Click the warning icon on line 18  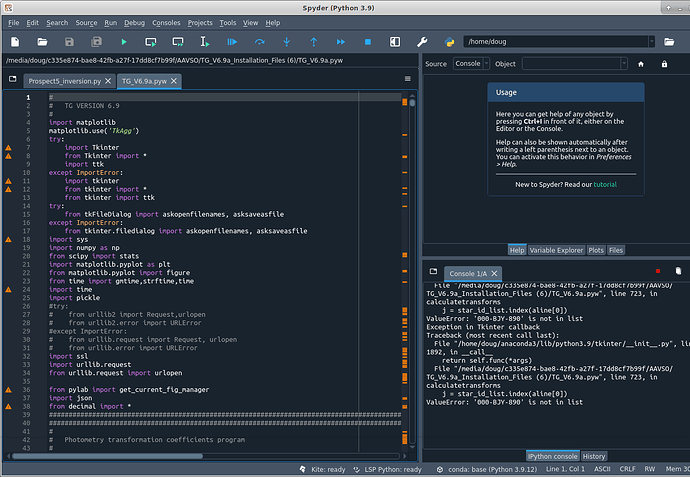(8, 239)
